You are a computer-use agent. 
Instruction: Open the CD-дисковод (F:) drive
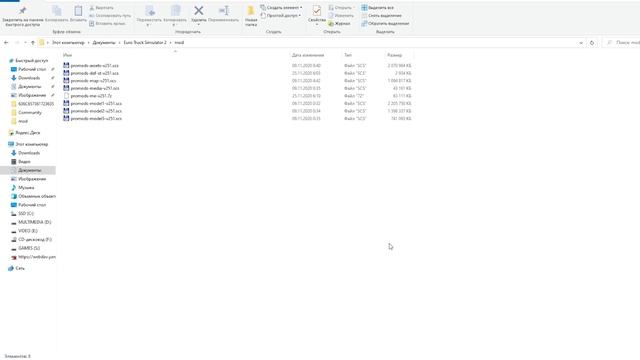[x=35, y=240]
